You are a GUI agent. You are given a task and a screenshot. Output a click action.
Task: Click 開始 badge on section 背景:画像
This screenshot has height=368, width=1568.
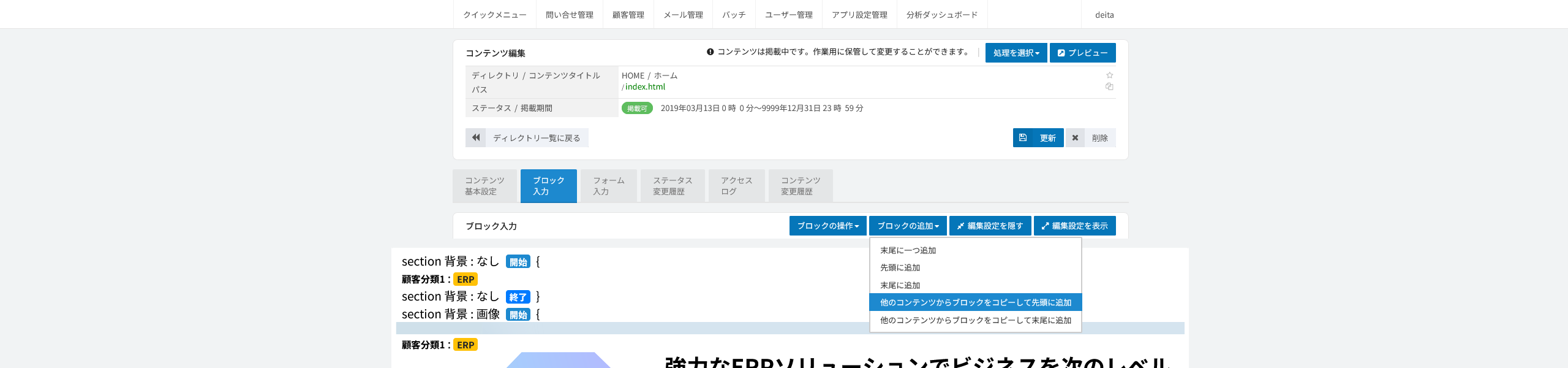click(518, 315)
